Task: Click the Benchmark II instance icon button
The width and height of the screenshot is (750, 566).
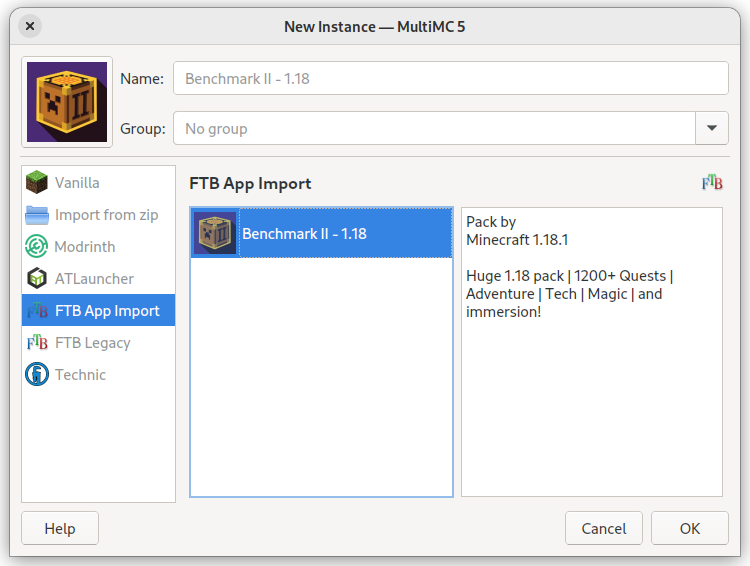Action: tap(67, 102)
